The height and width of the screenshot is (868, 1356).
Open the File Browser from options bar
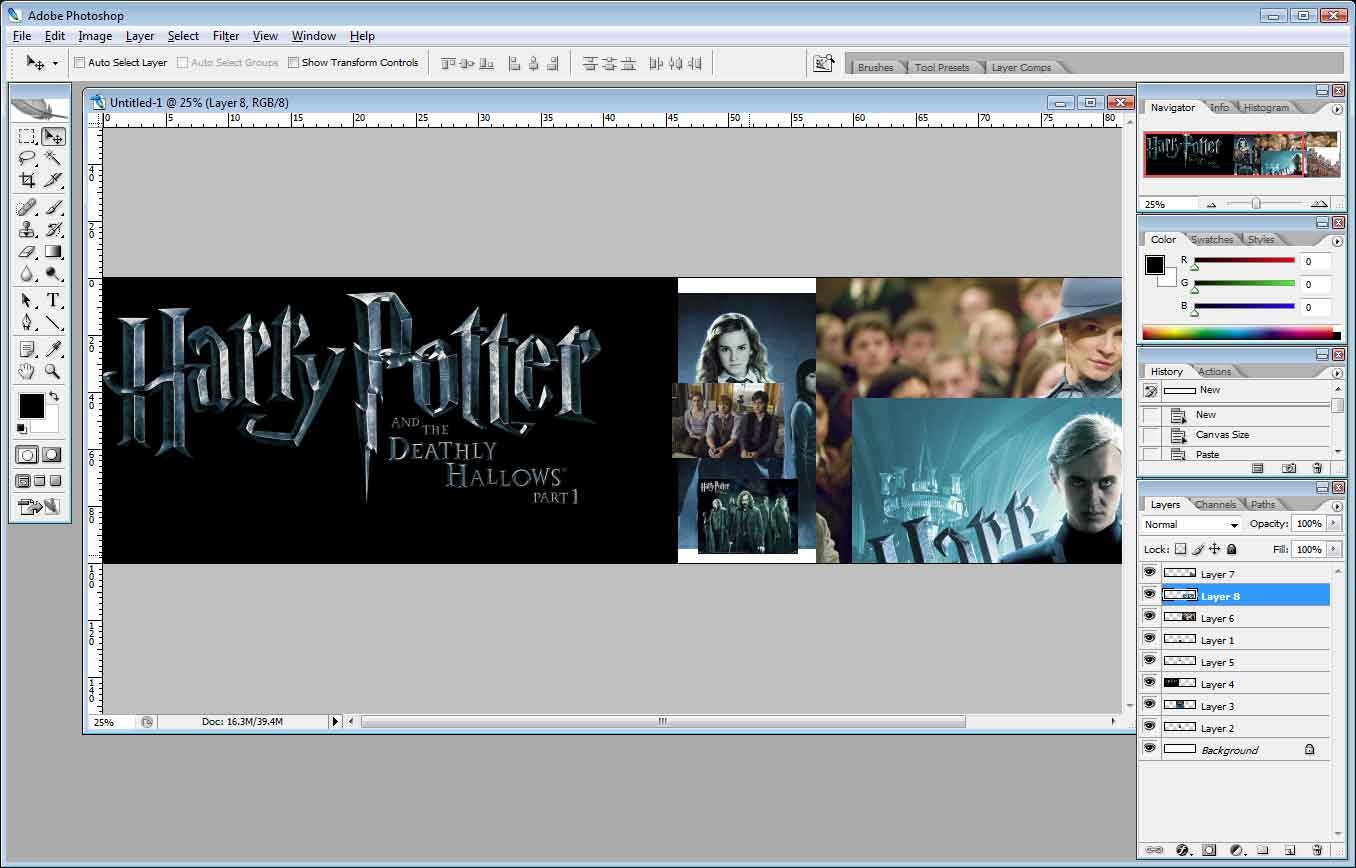[x=823, y=63]
